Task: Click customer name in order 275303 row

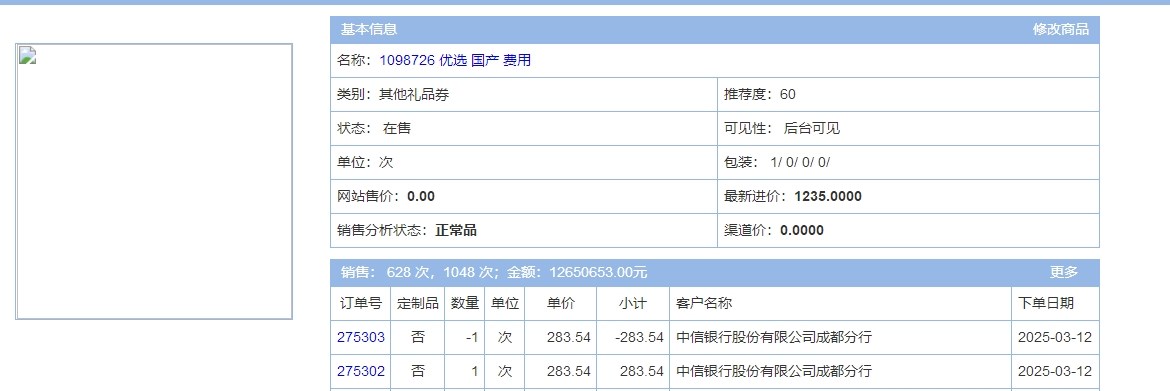Action: coord(774,337)
